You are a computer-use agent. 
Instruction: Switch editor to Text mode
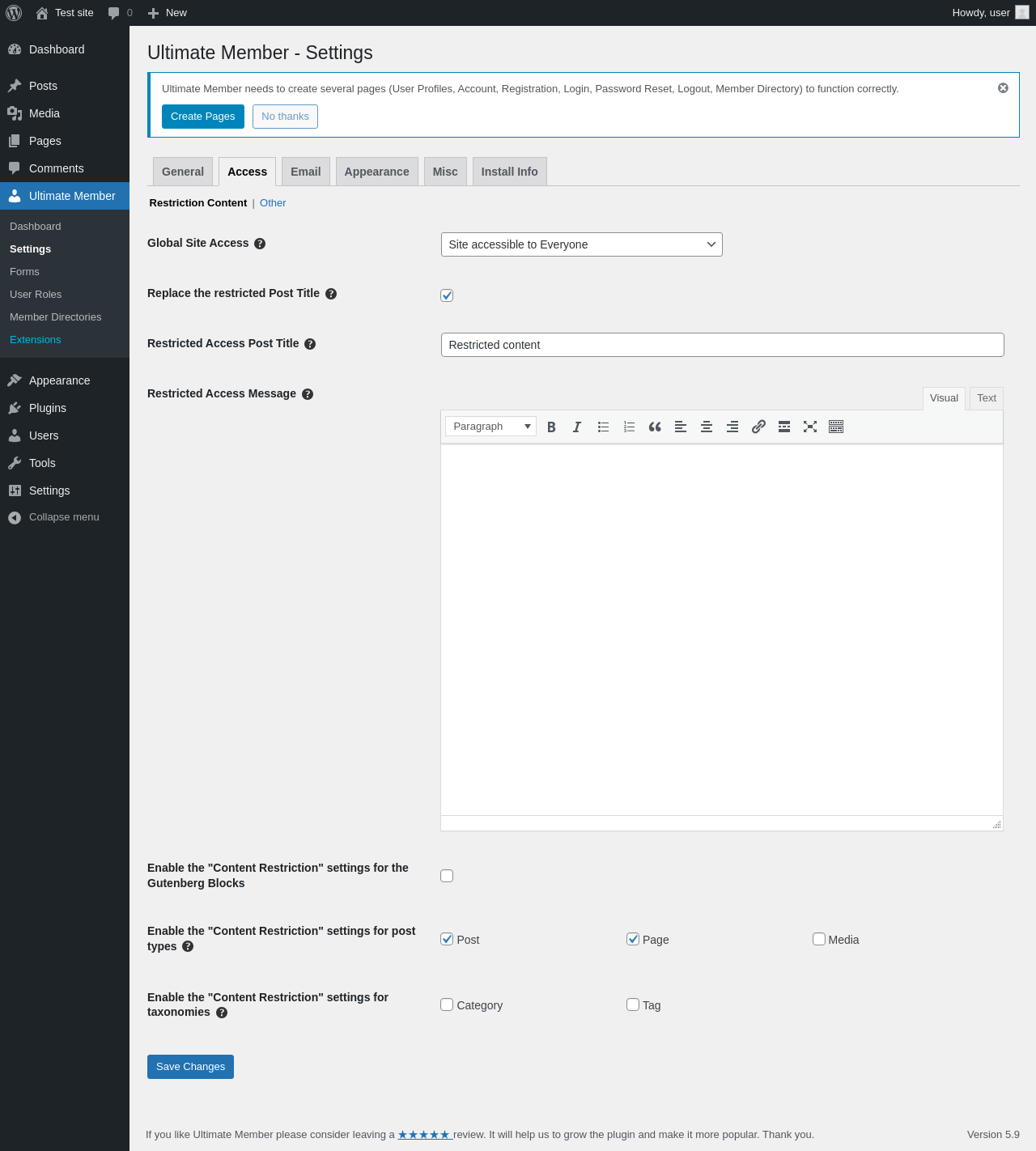[987, 398]
